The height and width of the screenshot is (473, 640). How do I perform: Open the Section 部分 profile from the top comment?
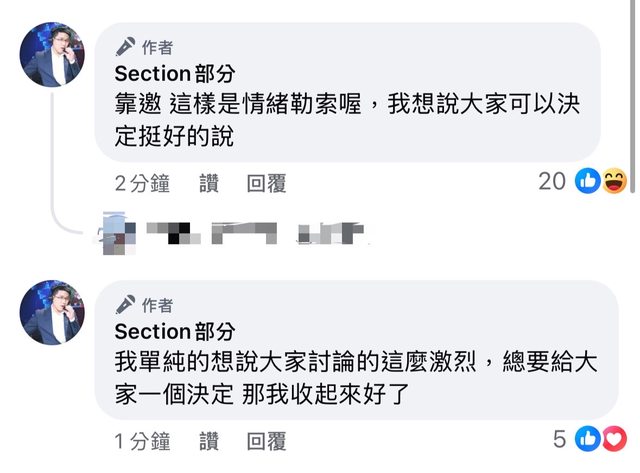coord(176,73)
